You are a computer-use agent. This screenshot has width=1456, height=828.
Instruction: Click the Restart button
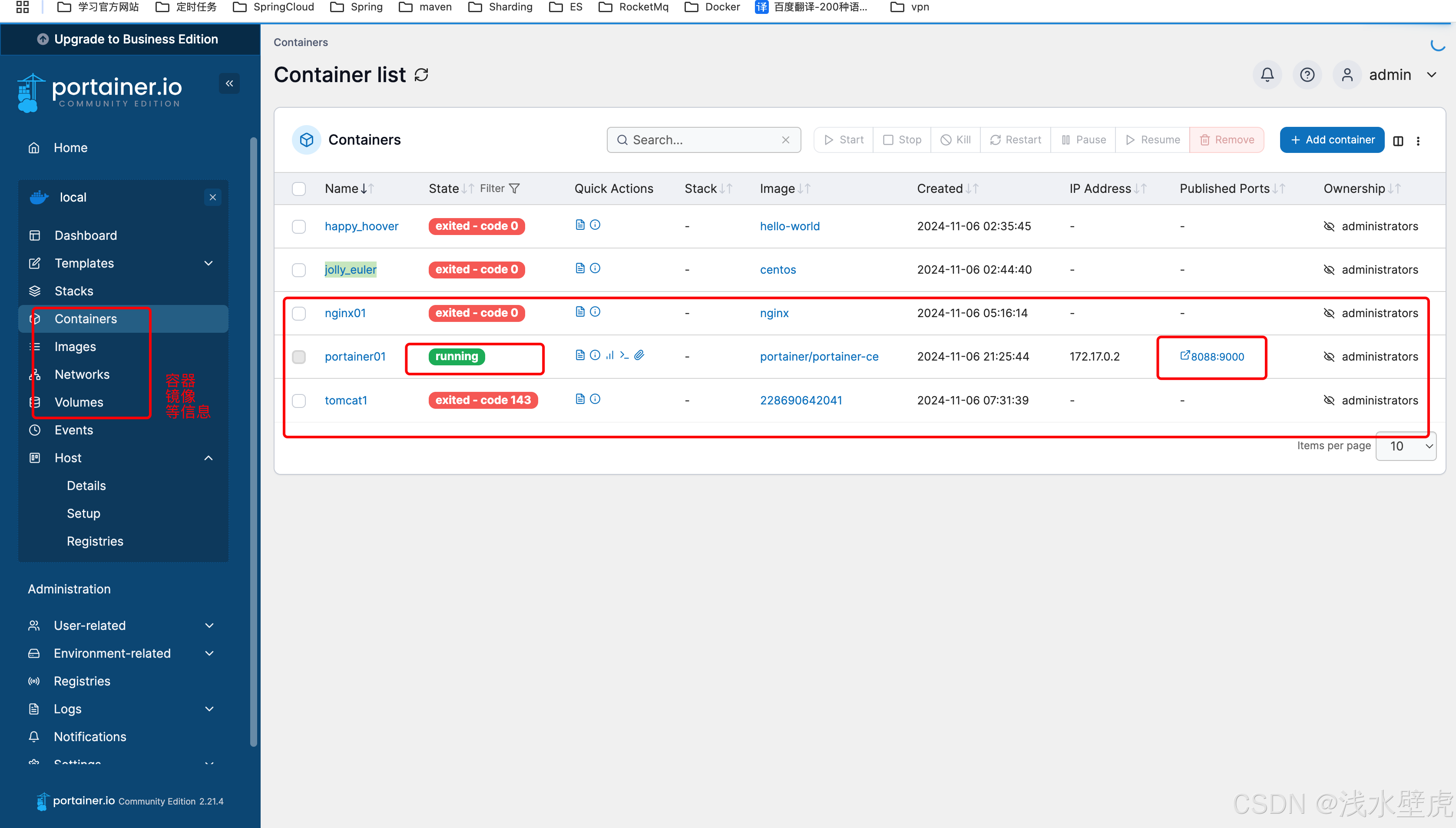click(x=1016, y=140)
